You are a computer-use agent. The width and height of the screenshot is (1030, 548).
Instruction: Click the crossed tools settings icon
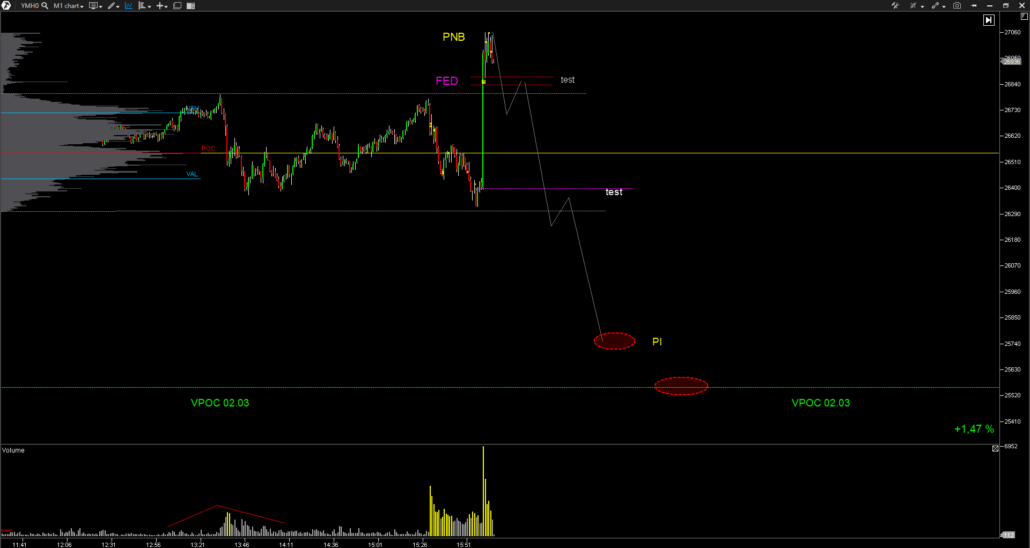pos(895,5)
